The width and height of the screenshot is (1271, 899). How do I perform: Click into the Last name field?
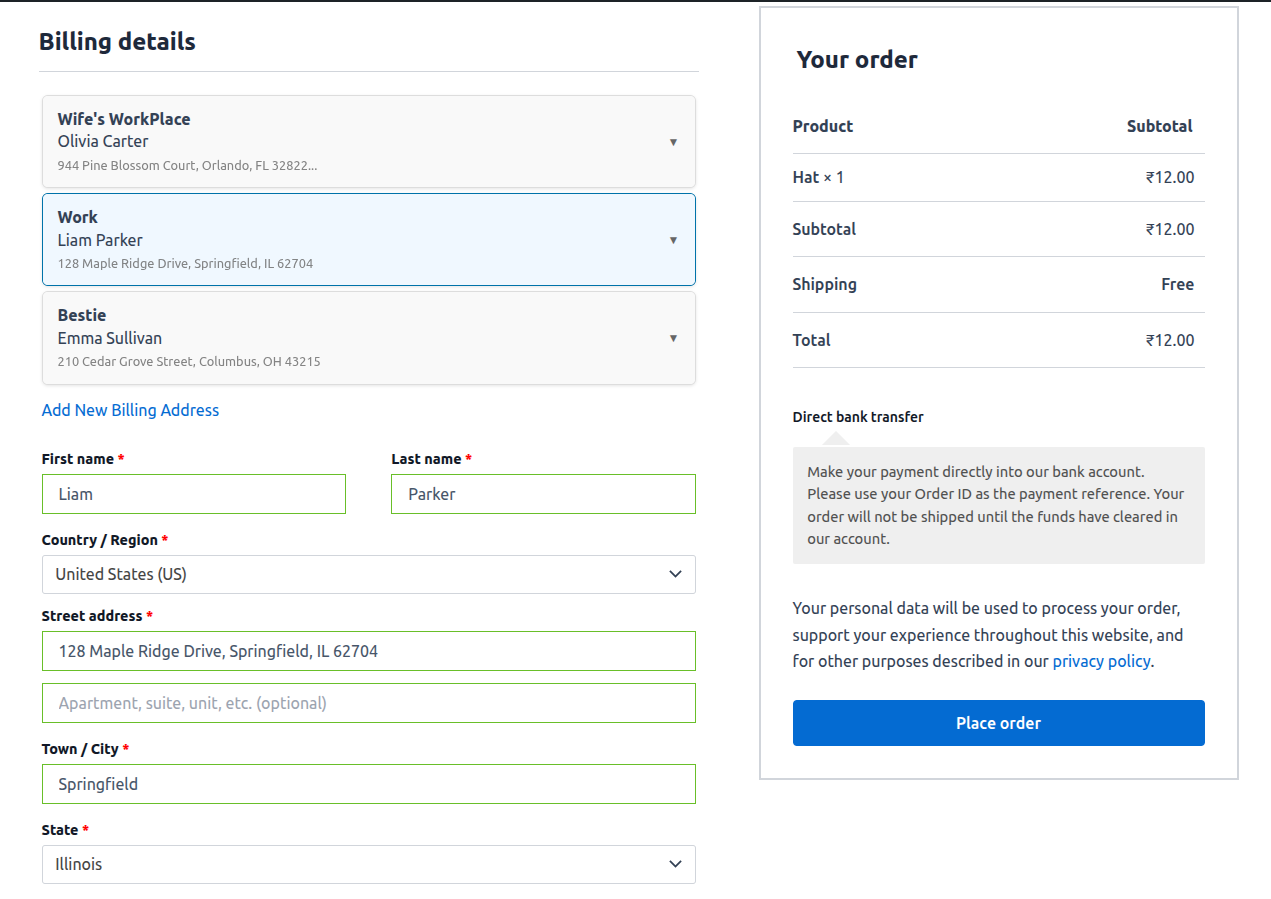[543, 494]
